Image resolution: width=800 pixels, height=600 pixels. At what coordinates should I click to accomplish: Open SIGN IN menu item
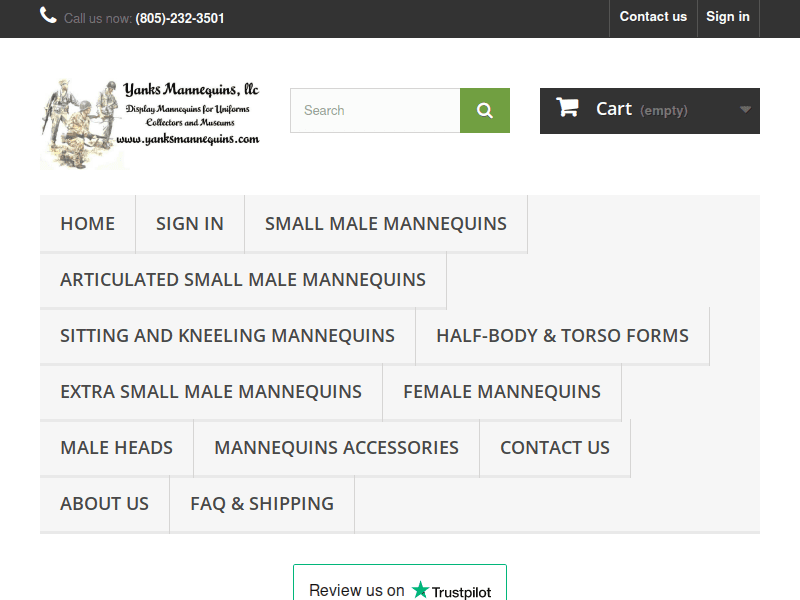tap(190, 224)
